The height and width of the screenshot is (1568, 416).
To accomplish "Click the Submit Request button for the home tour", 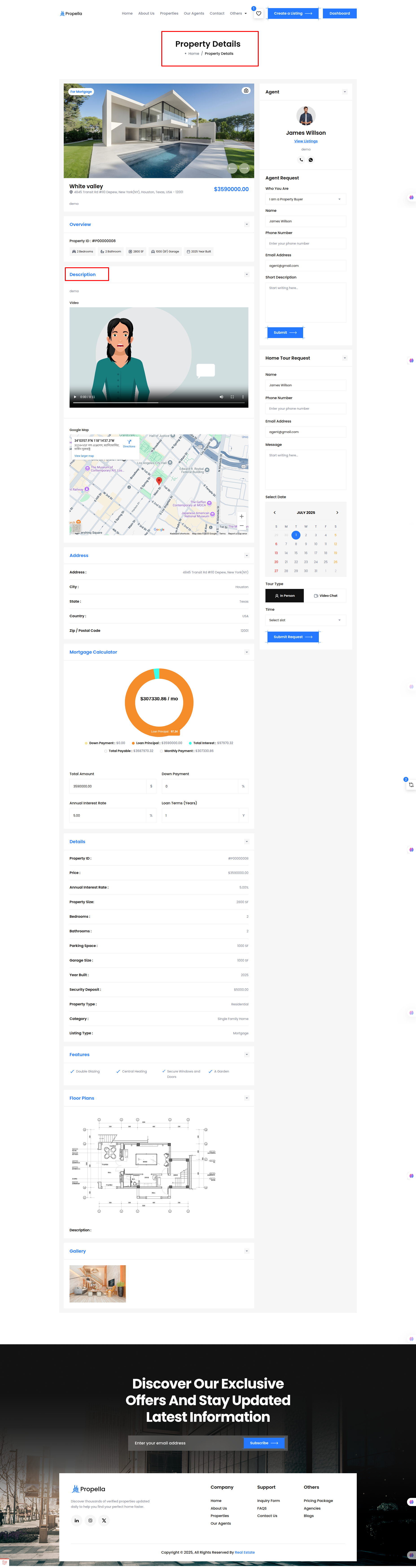I will pos(293,637).
